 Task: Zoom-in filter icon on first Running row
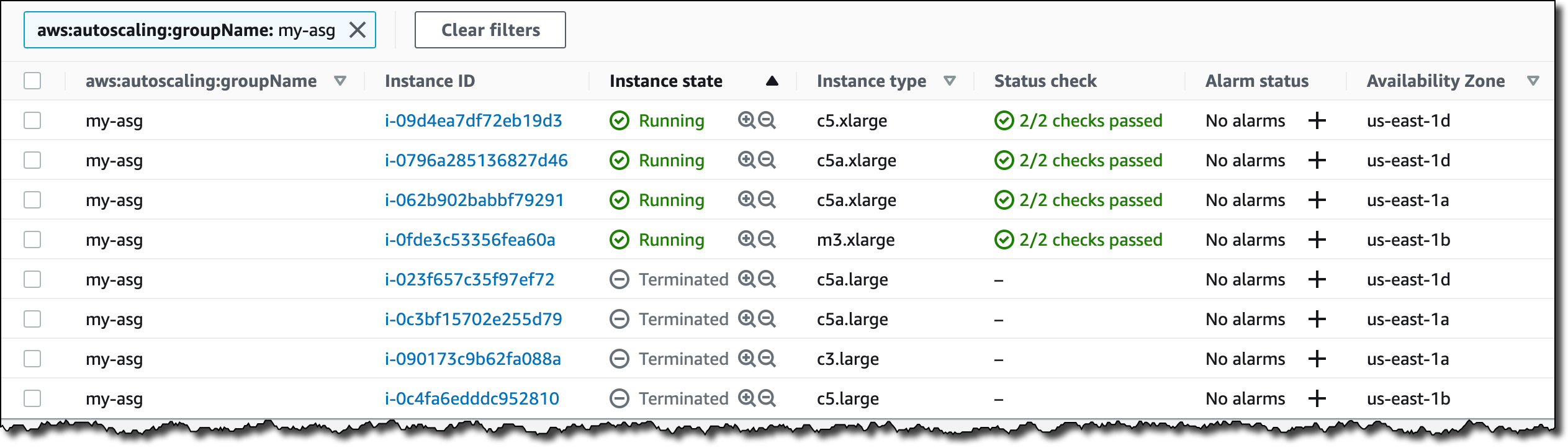(746, 120)
